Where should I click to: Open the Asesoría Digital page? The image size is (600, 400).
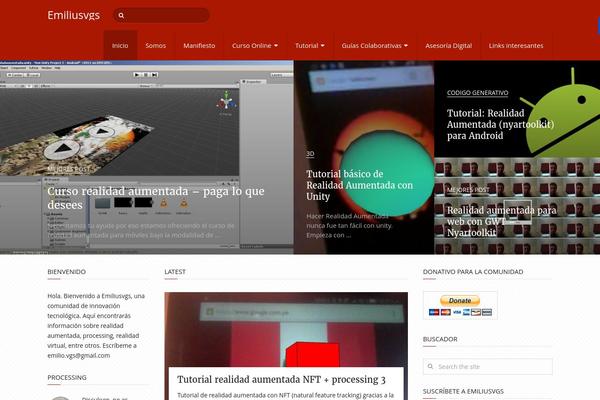tap(448, 46)
